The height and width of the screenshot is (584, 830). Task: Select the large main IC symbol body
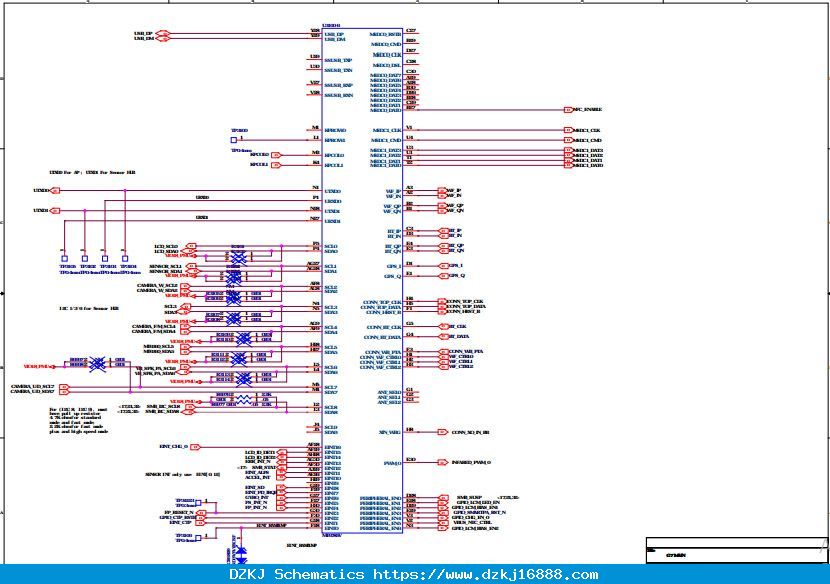click(x=362, y=281)
